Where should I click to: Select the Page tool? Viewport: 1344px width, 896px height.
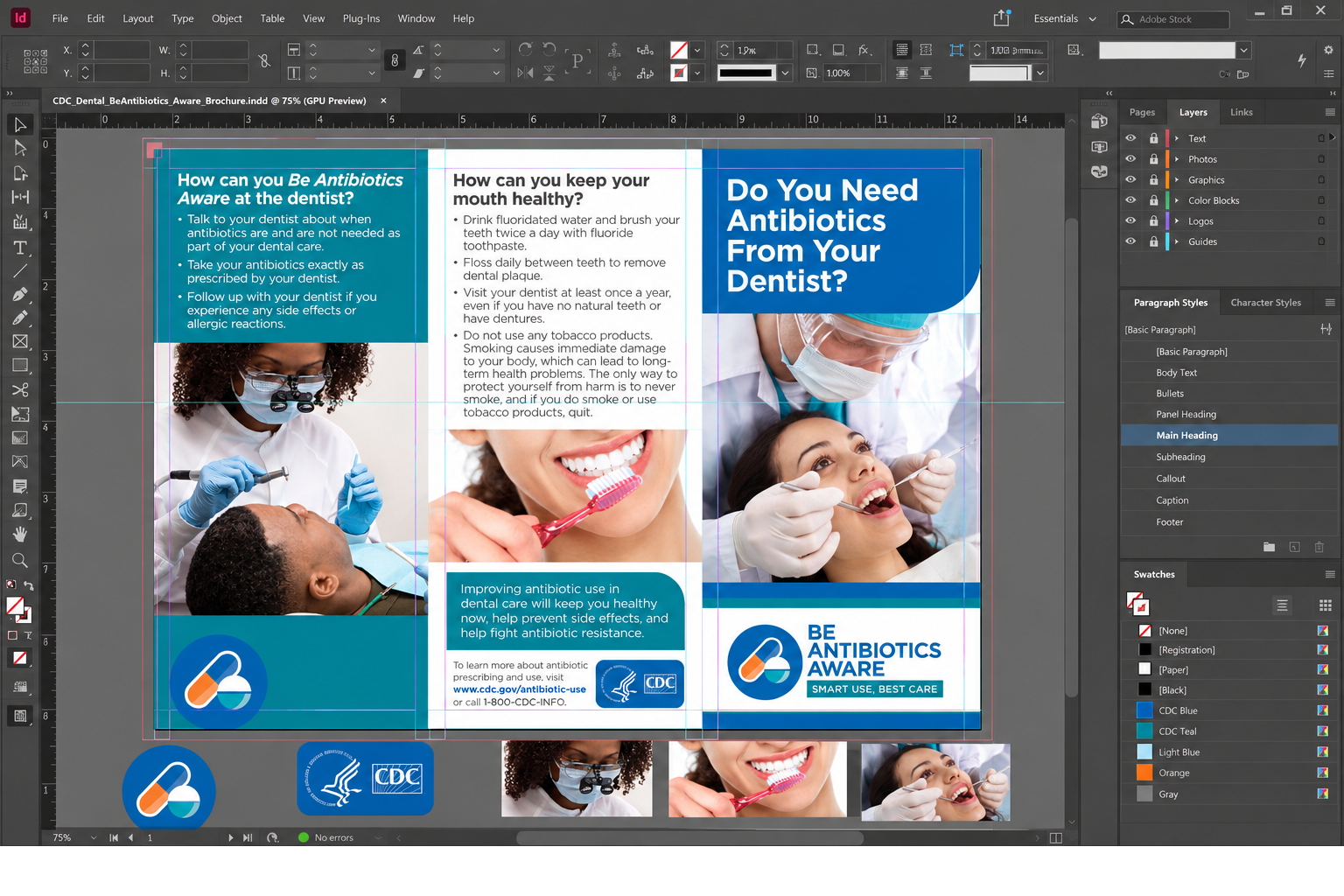(20, 173)
